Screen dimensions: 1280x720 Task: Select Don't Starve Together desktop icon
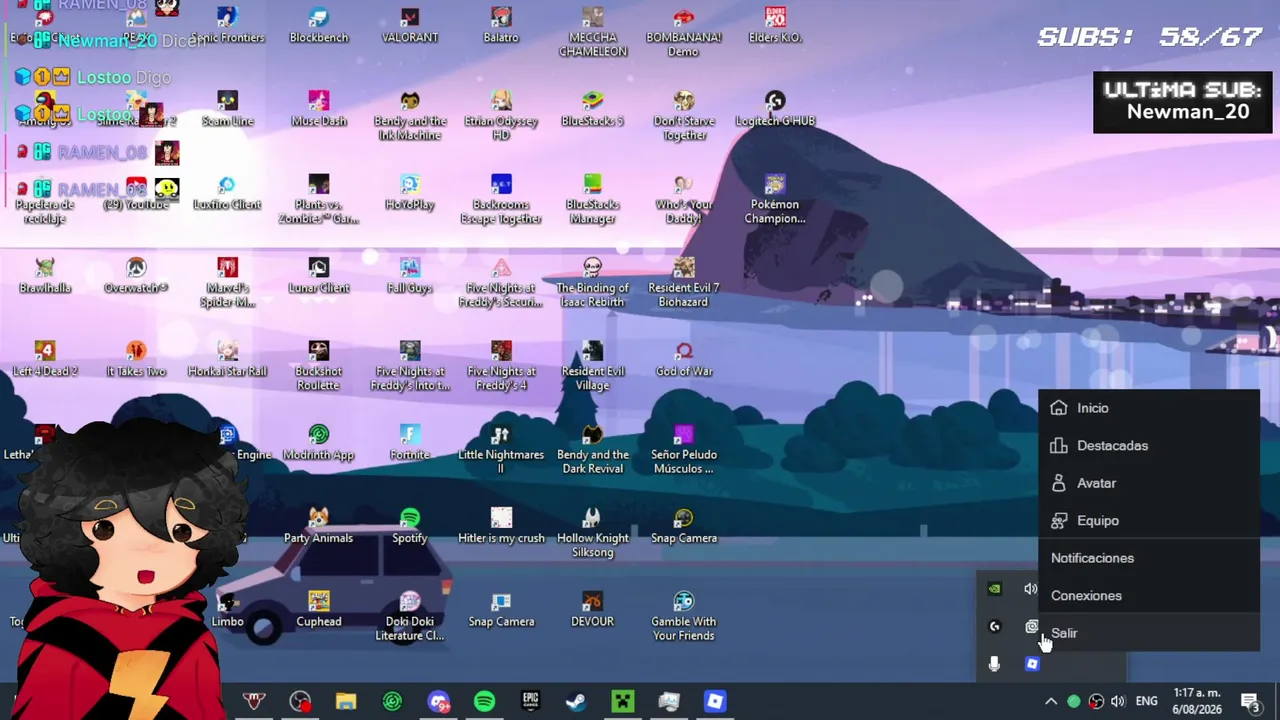click(684, 116)
